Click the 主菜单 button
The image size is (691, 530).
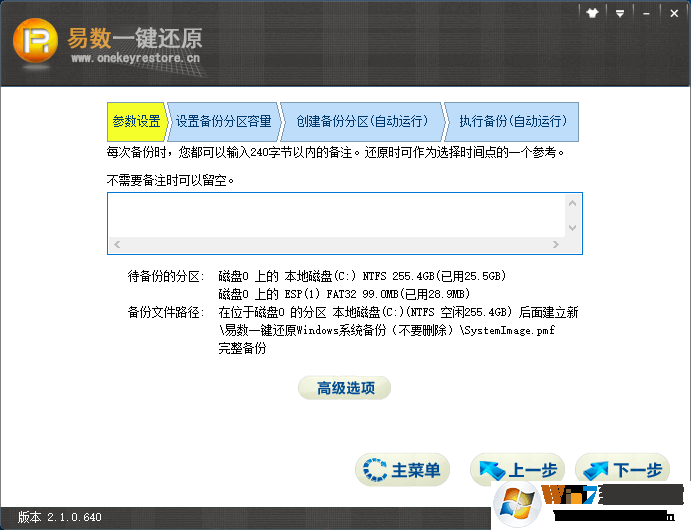(x=402, y=470)
